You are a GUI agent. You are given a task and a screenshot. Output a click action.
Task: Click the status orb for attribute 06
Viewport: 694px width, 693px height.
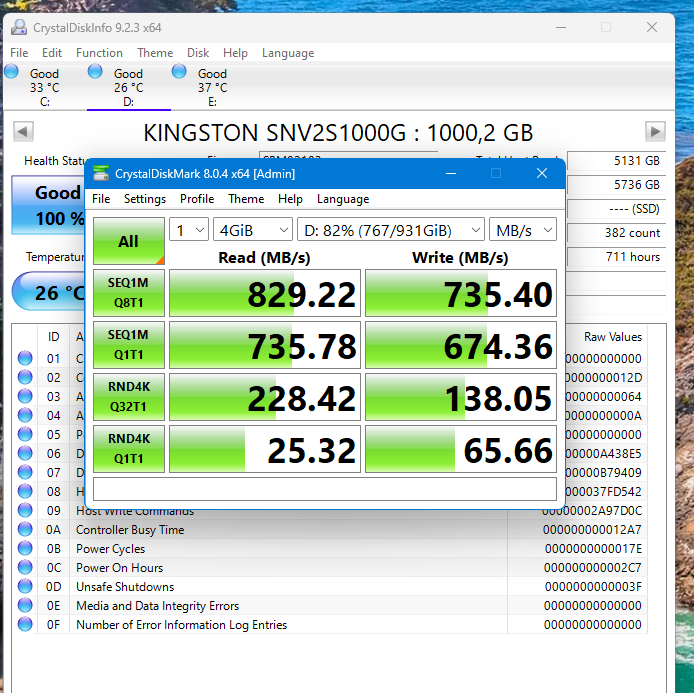(x=25, y=453)
